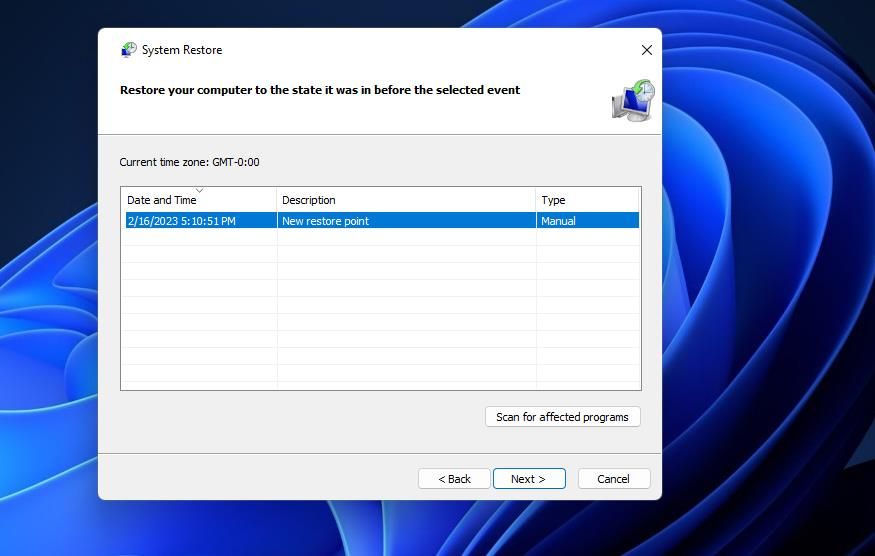This screenshot has height=556, width=875.
Task: Click the "Manual" type cell
Action: point(558,221)
